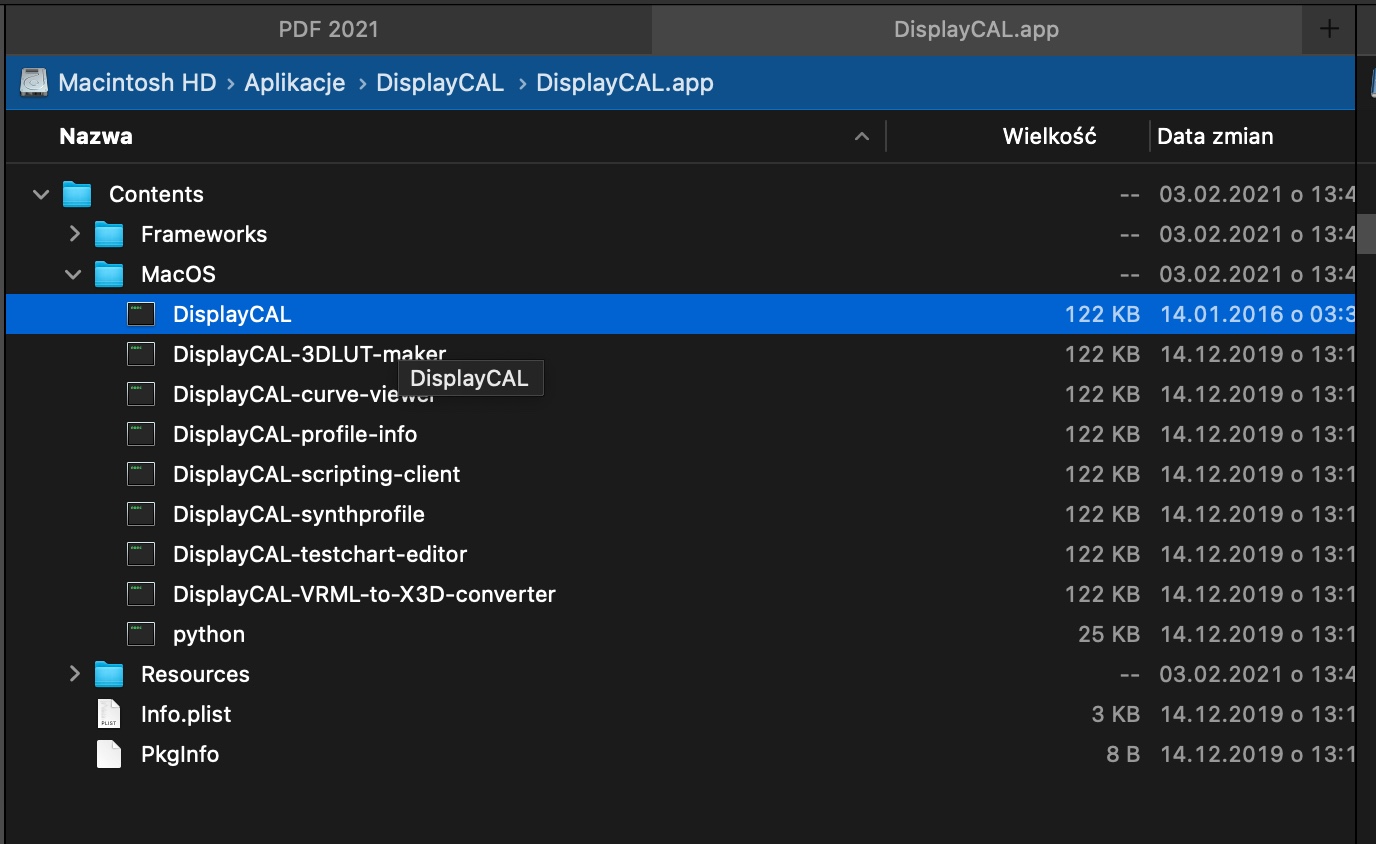
Task: Select the MacOS folder name
Action: 178,274
